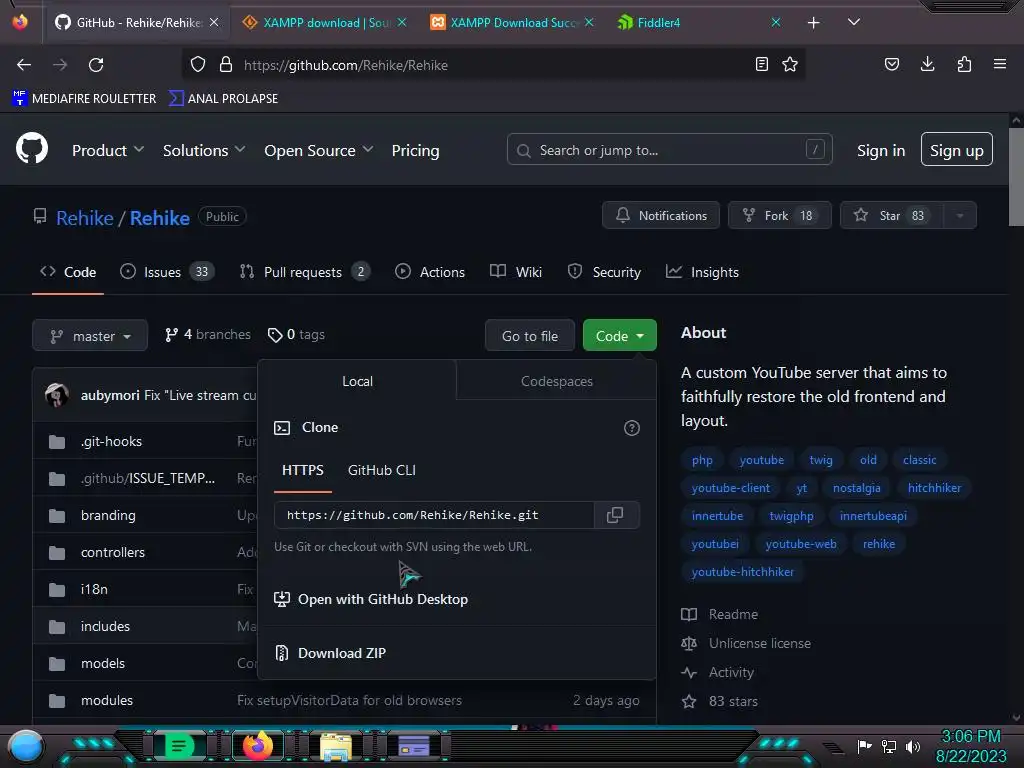Click the browser back arrow
The image size is (1024, 768).
(24, 65)
